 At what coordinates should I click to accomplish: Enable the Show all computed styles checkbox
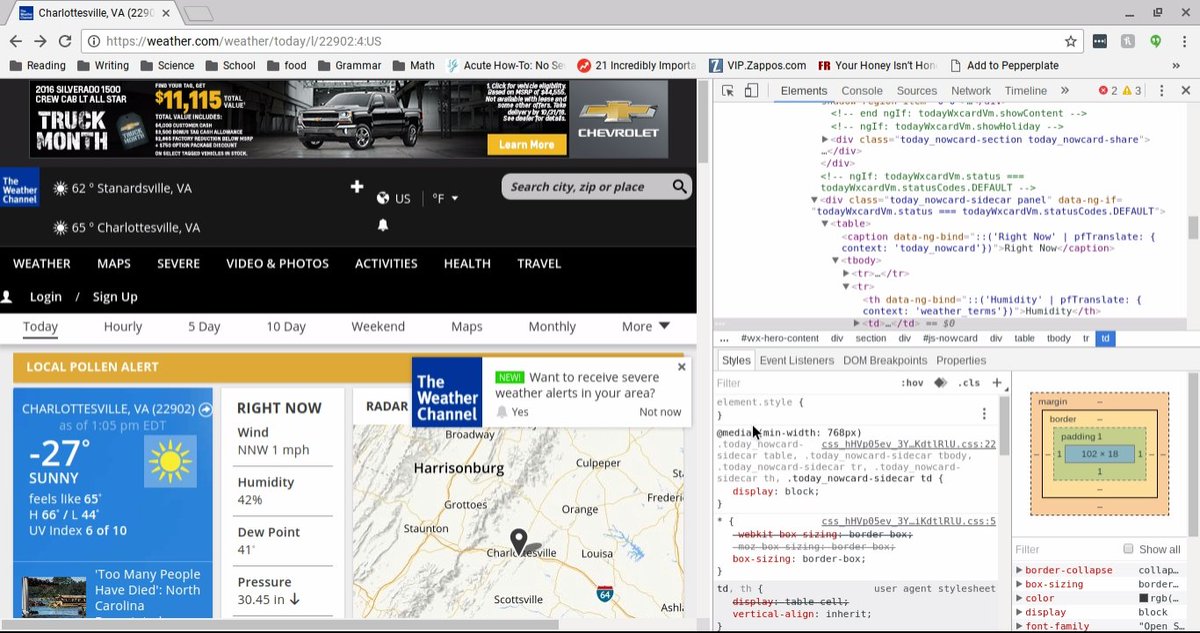tap(1128, 549)
